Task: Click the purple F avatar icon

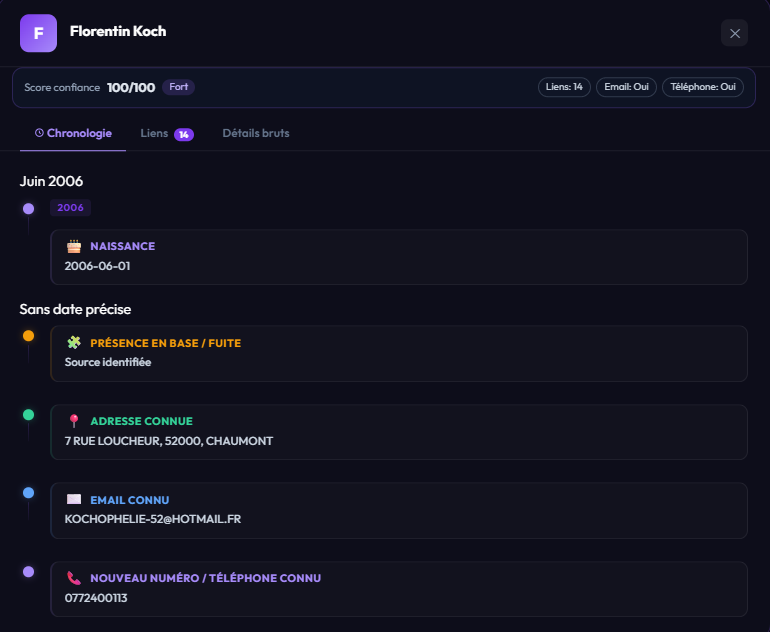Action: point(38,33)
